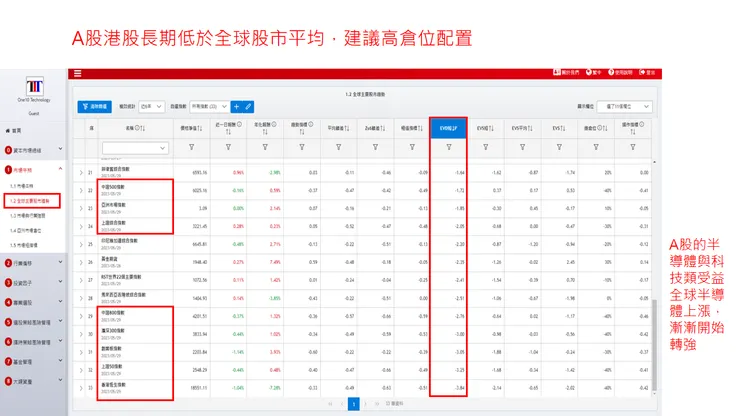Expand table row 21
The width and height of the screenshot is (740, 416).
(81, 173)
